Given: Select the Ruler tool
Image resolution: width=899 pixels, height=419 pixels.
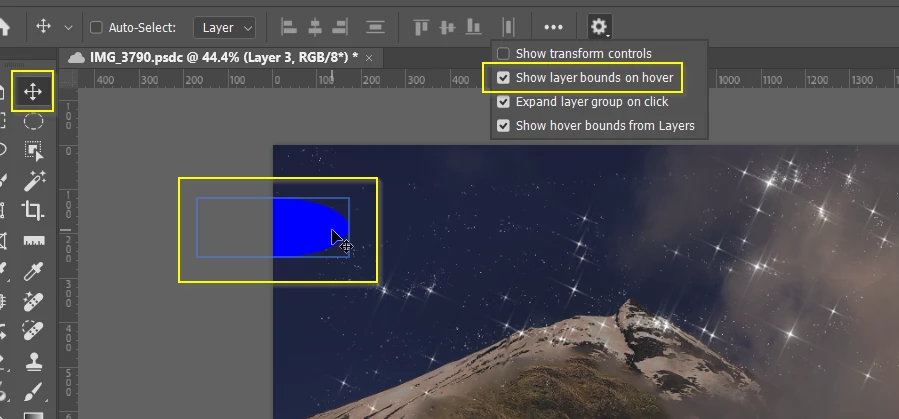Looking at the screenshot, I should pos(33,241).
